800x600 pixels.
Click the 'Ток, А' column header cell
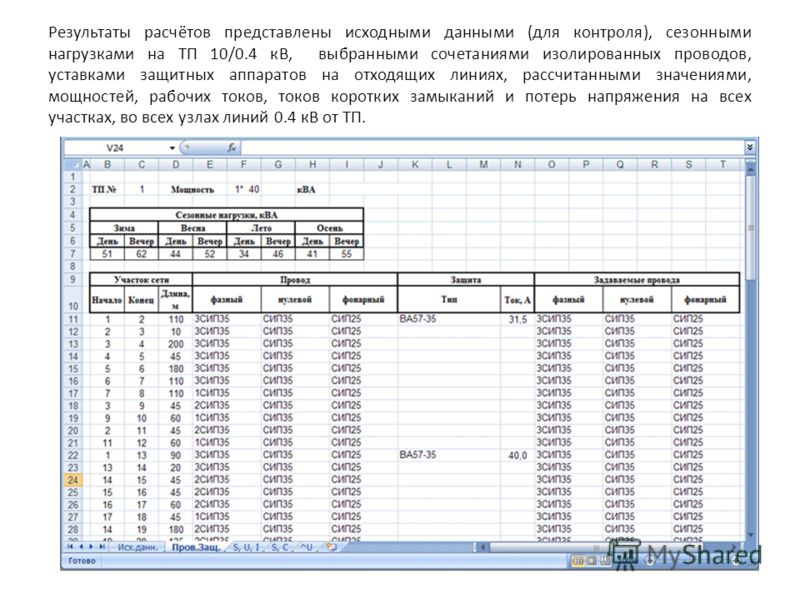click(x=517, y=299)
